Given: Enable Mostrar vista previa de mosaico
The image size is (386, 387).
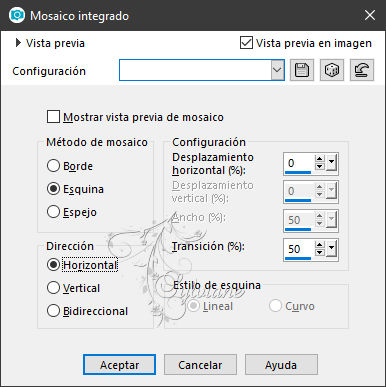Looking at the screenshot, I should (x=53, y=117).
